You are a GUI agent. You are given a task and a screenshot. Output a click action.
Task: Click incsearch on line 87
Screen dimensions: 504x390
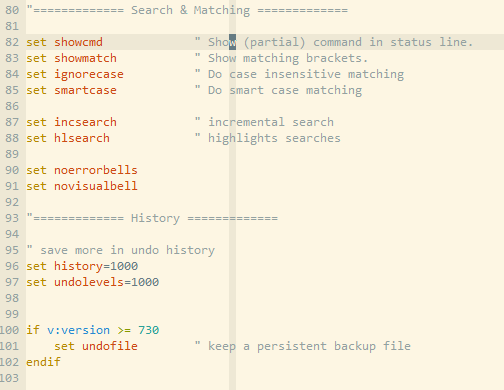pos(85,122)
